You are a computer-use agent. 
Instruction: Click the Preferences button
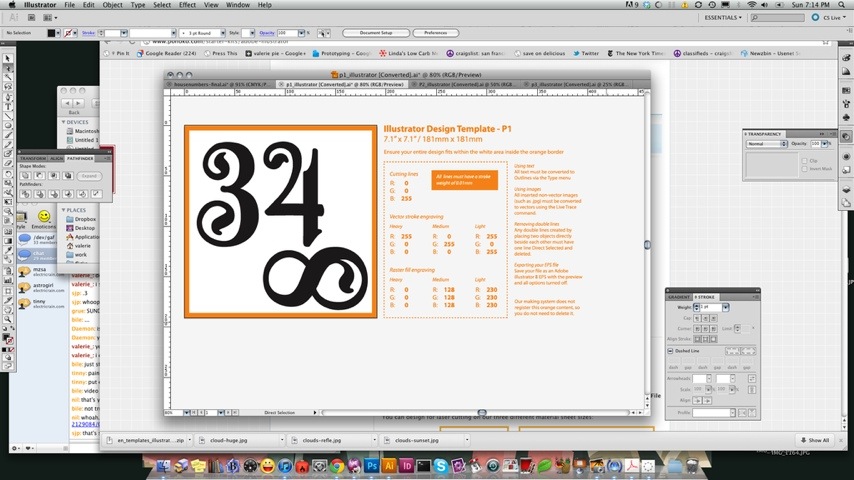pos(436,33)
